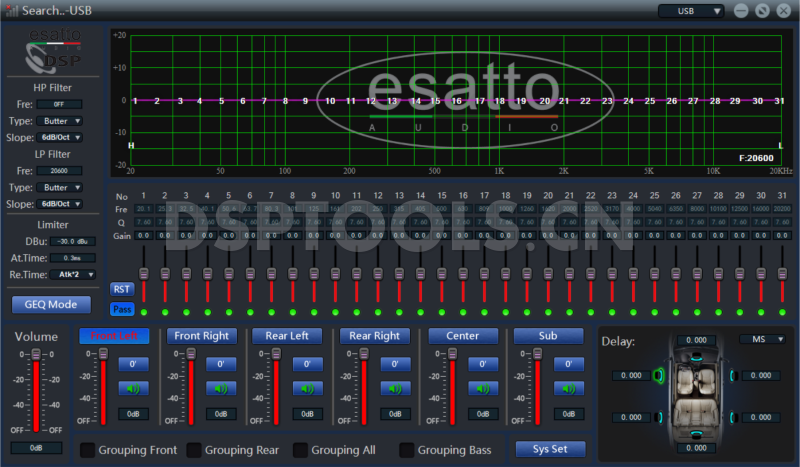This screenshot has width=800, height=467.
Task: Flip Rear Left phase 0° button
Action: 307,364
